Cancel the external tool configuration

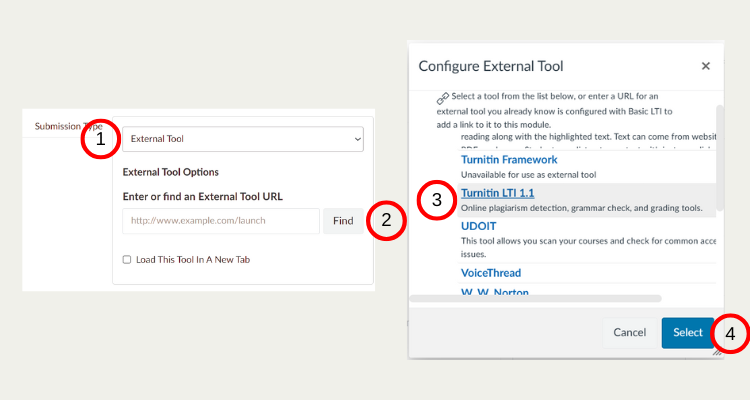629,332
